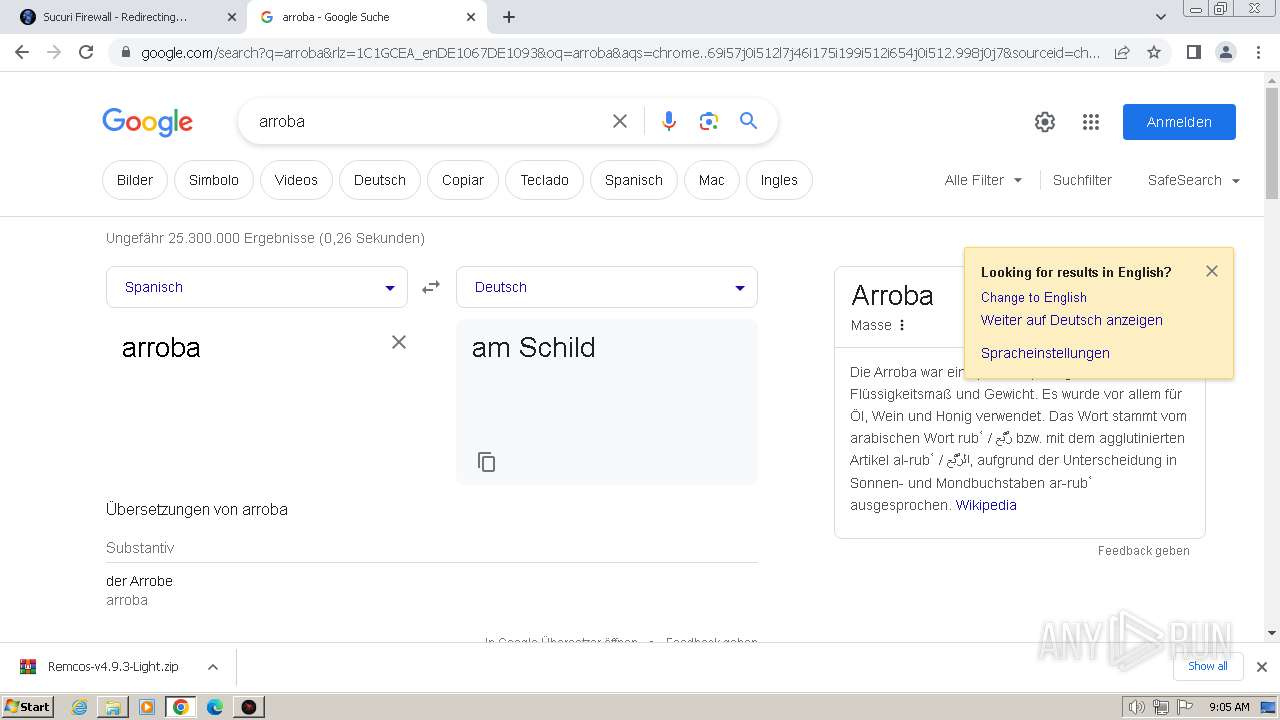Copy the translation am Schild
The image size is (1280, 720).
(x=487, y=462)
